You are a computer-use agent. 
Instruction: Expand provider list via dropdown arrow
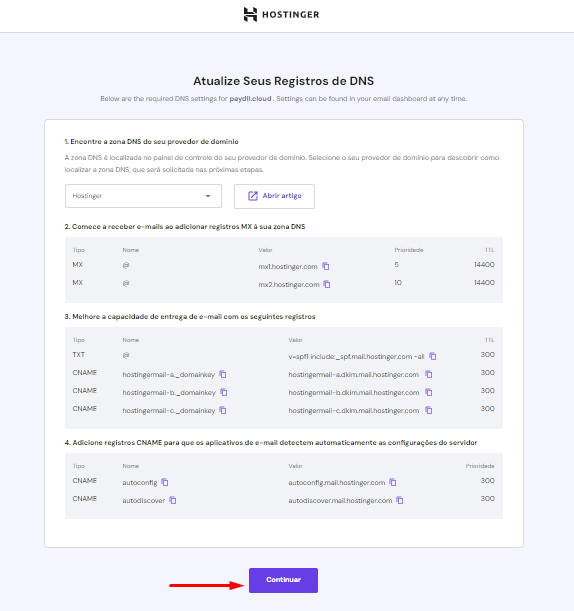(x=208, y=196)
